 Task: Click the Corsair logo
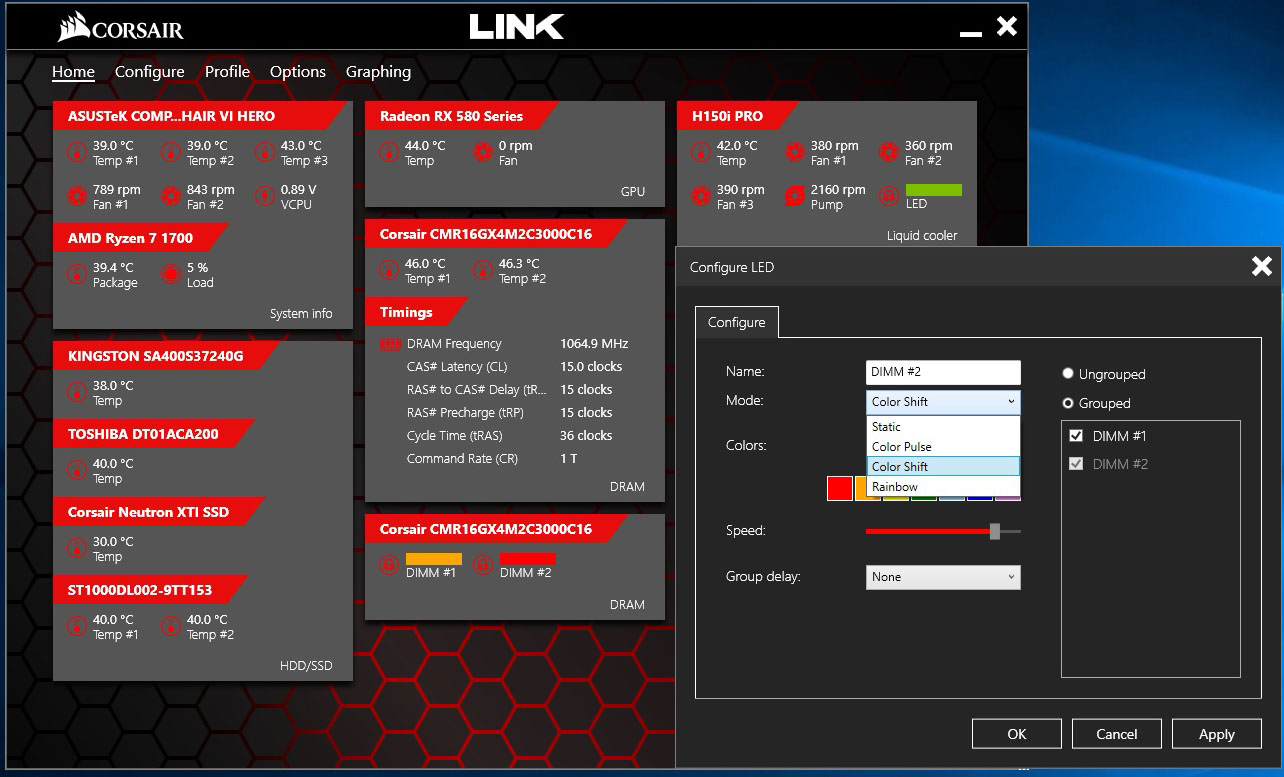click(121, 27)
